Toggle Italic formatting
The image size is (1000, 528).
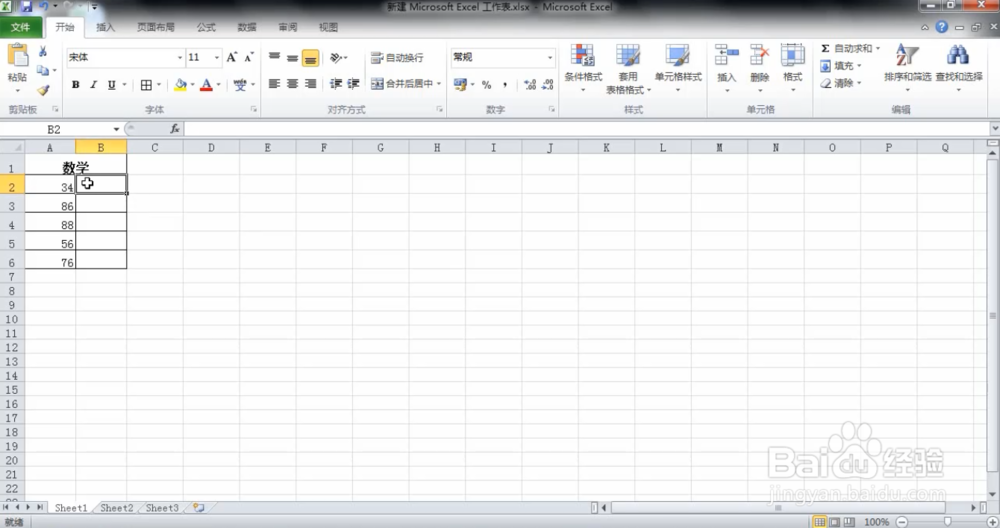93,84
